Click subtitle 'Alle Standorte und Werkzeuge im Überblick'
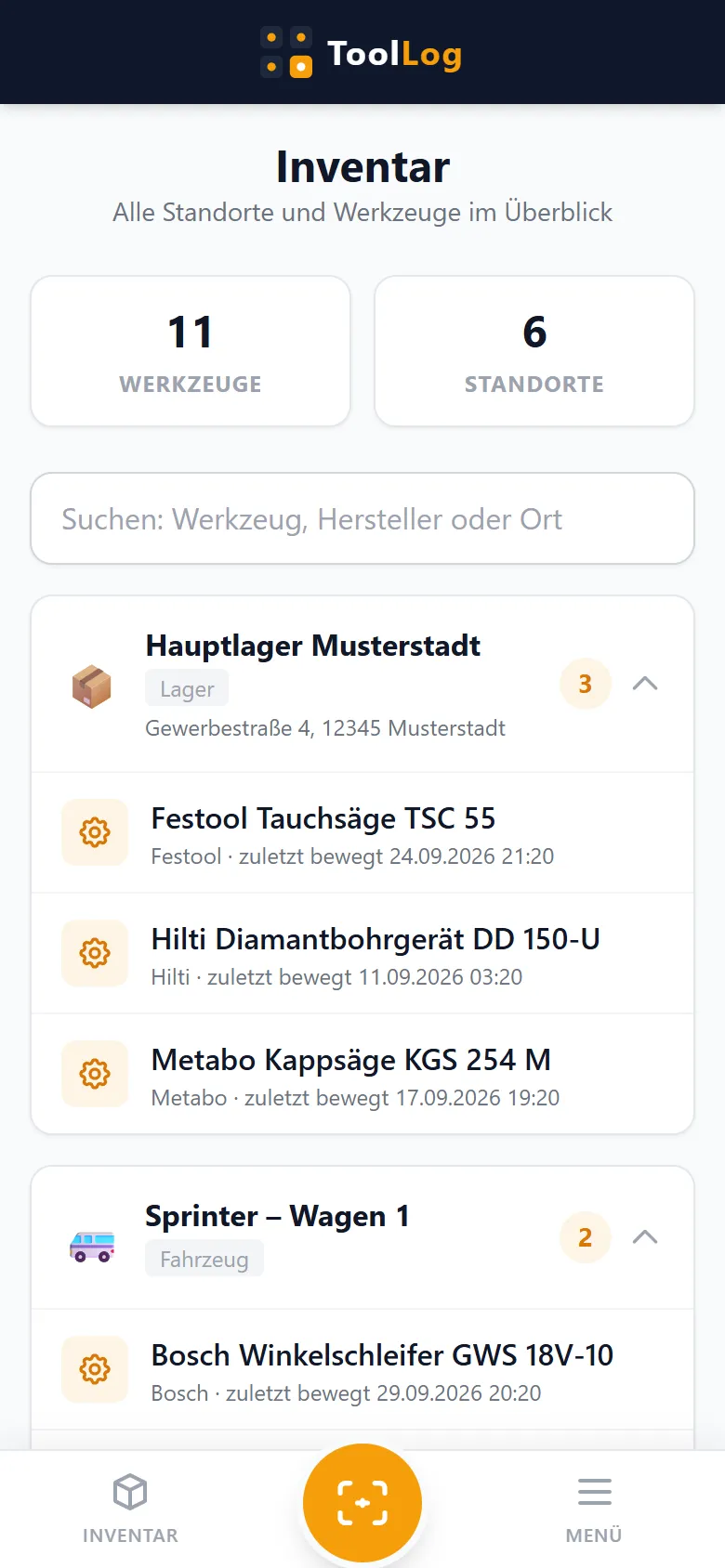Image resolution: width=725 pixels, height=1568 pixels. pyautogui.click(x=362, y=213)
